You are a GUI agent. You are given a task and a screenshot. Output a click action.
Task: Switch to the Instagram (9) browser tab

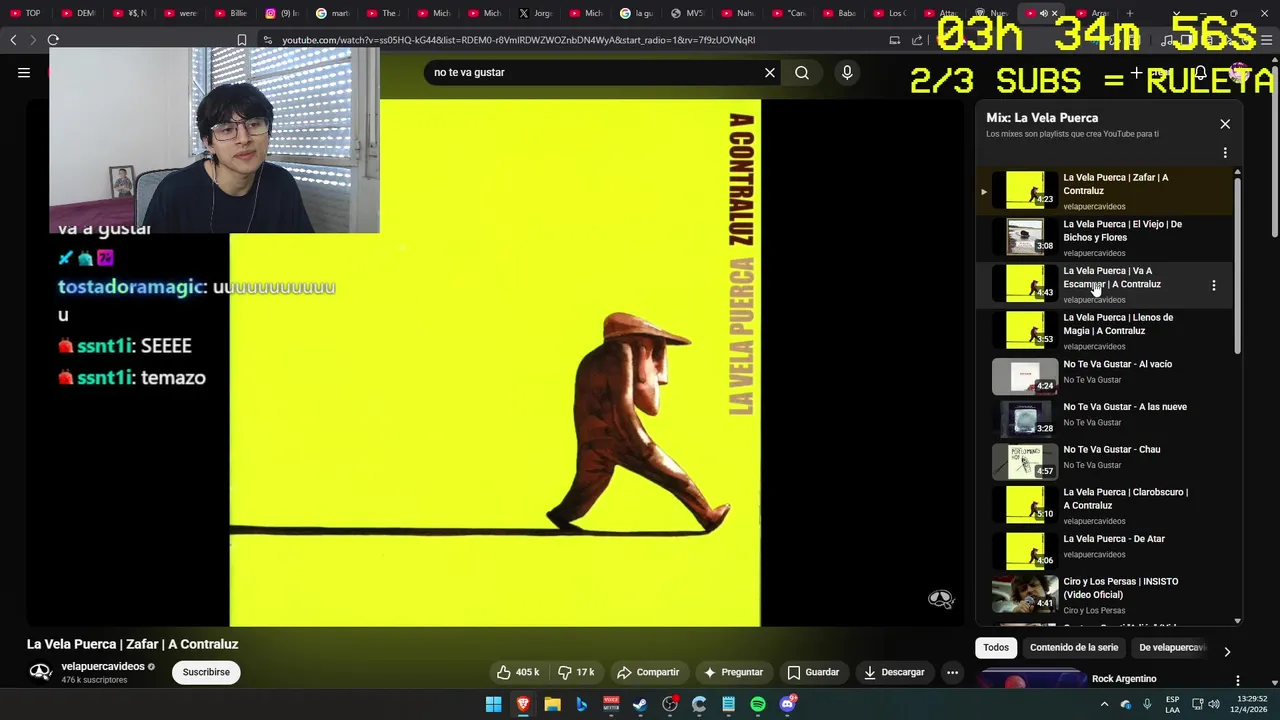coord(282,13)
